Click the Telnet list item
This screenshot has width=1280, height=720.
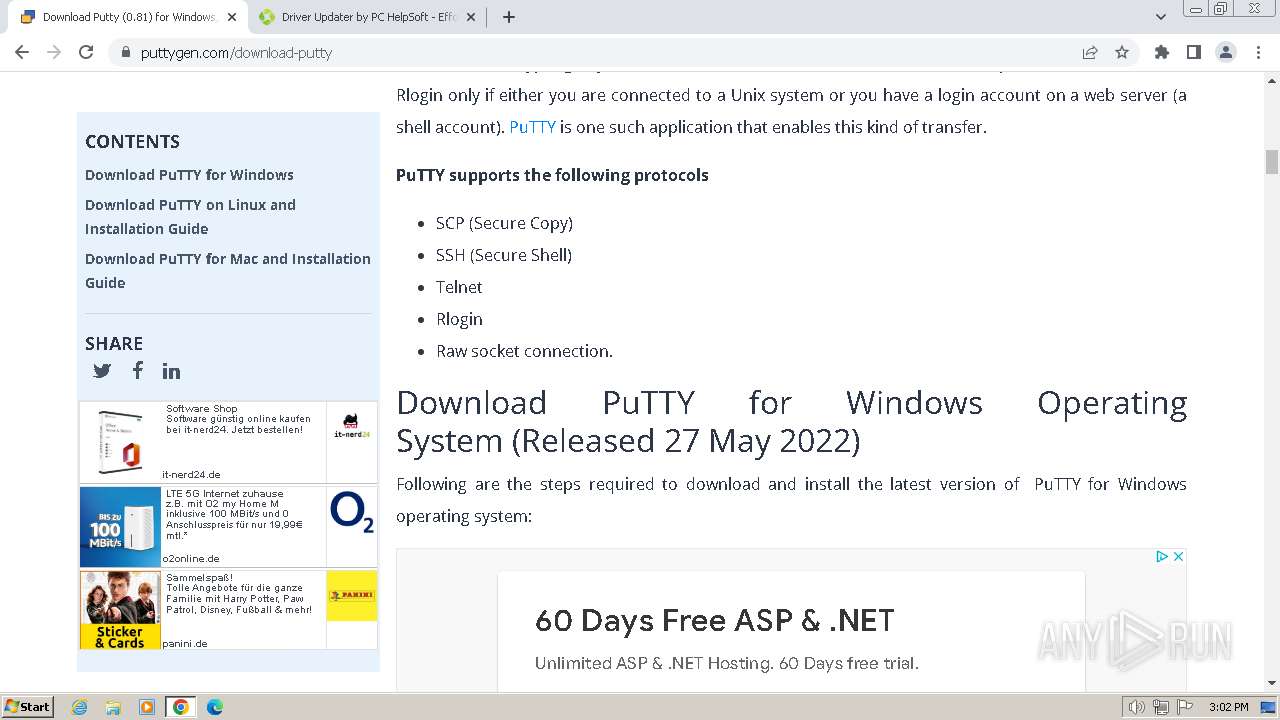[x=459, y=287]
